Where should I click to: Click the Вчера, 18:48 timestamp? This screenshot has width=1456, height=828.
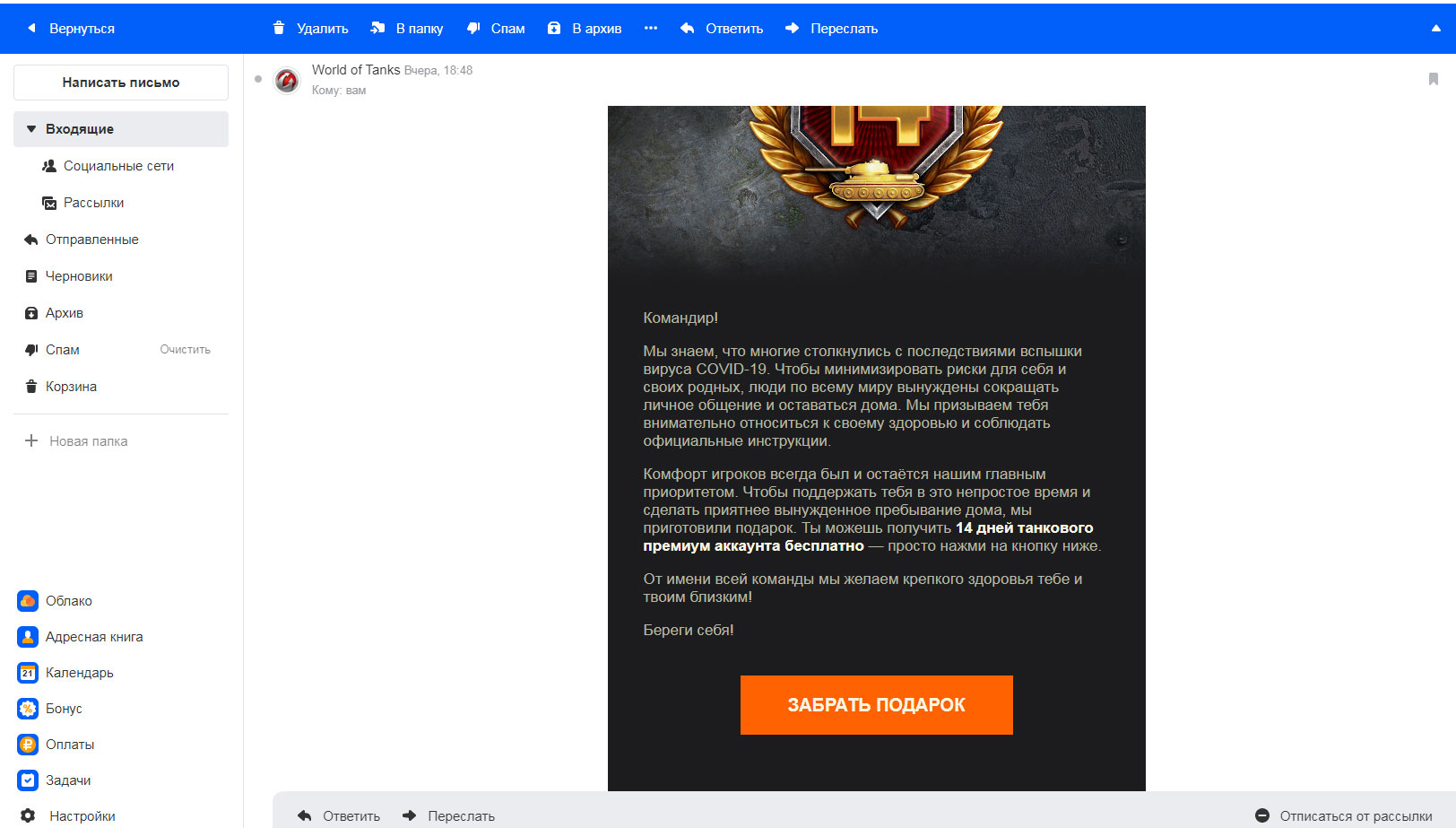(438, 70)
